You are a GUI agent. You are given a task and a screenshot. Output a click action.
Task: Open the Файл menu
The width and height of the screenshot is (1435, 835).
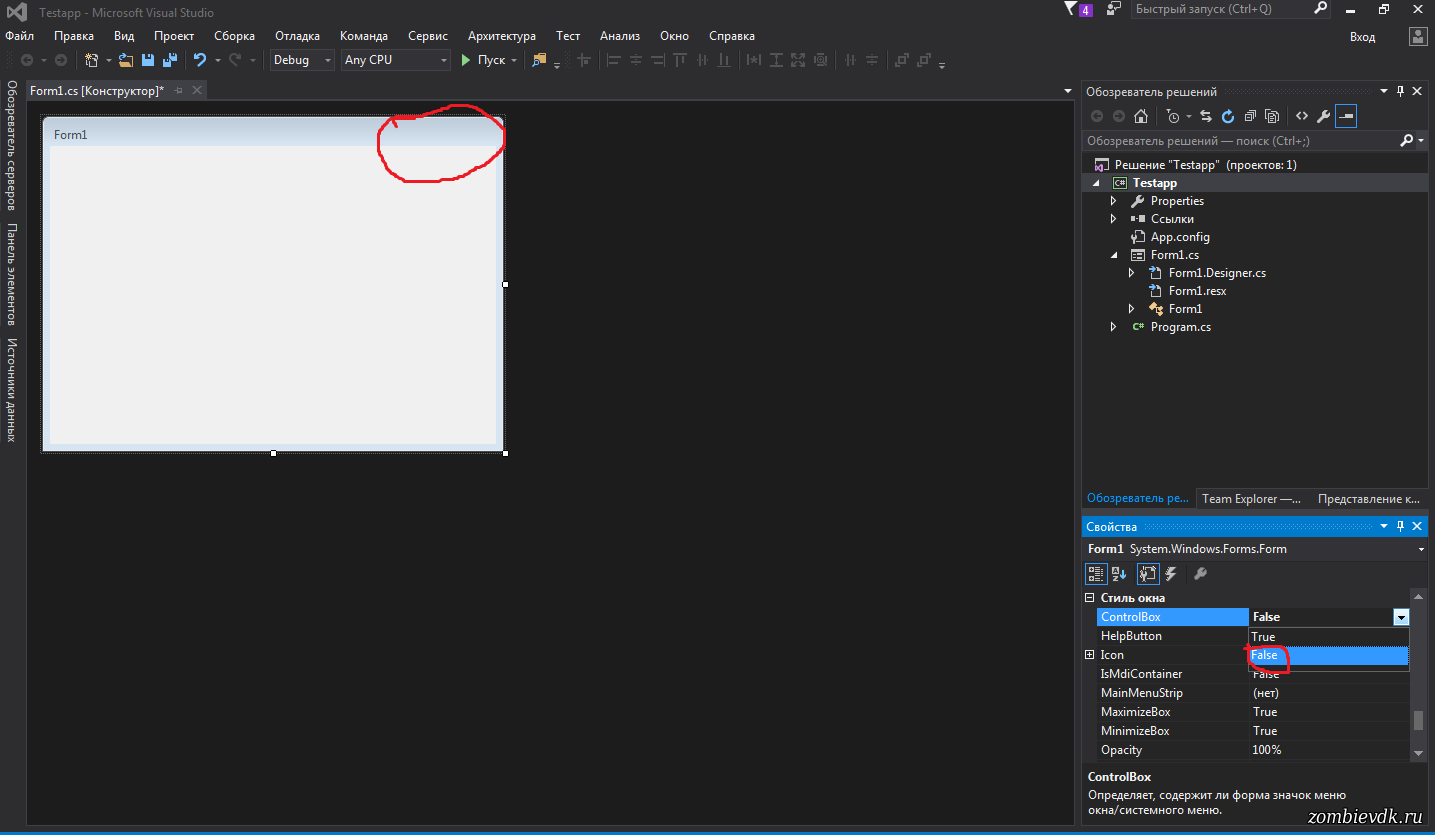click(x=19, y=36)
